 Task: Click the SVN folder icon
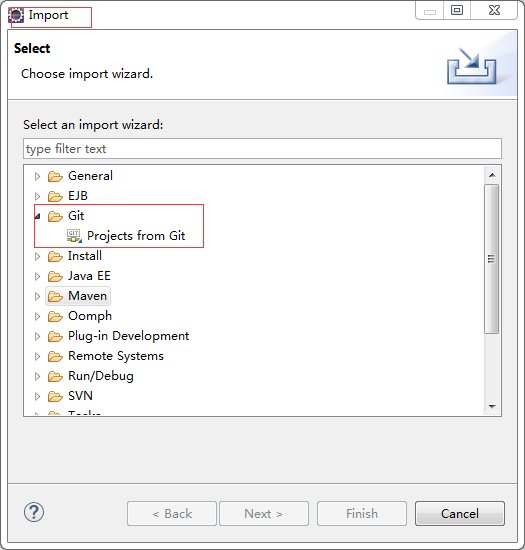pos(55,396)
